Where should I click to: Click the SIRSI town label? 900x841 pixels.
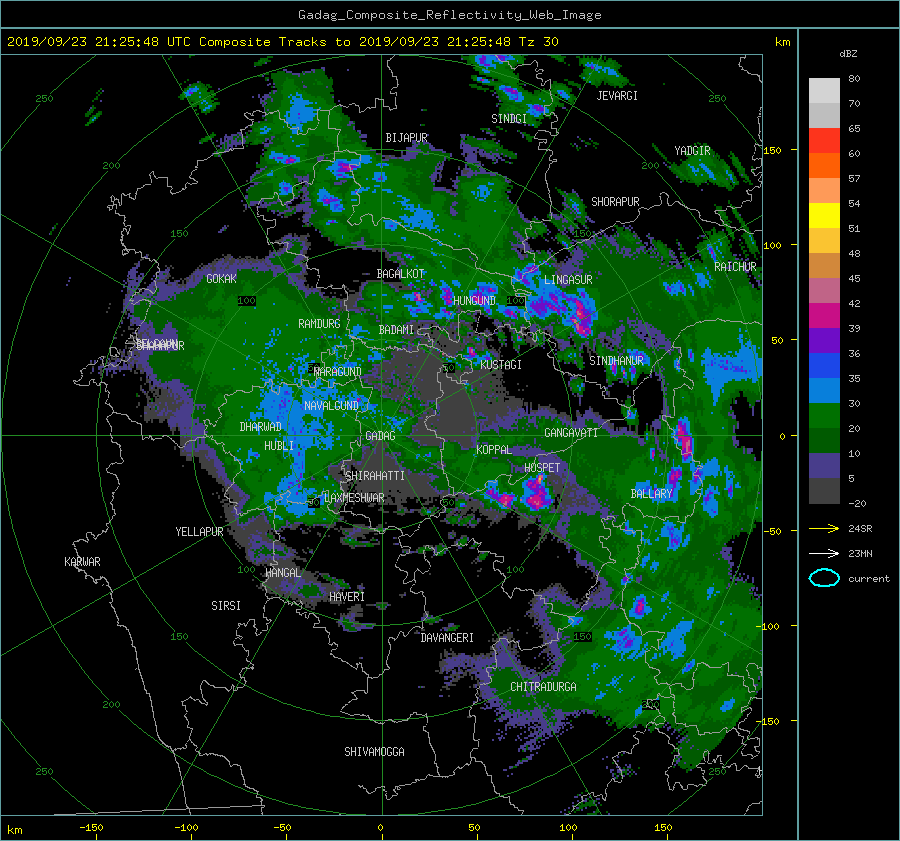click(x=226, y=606)
